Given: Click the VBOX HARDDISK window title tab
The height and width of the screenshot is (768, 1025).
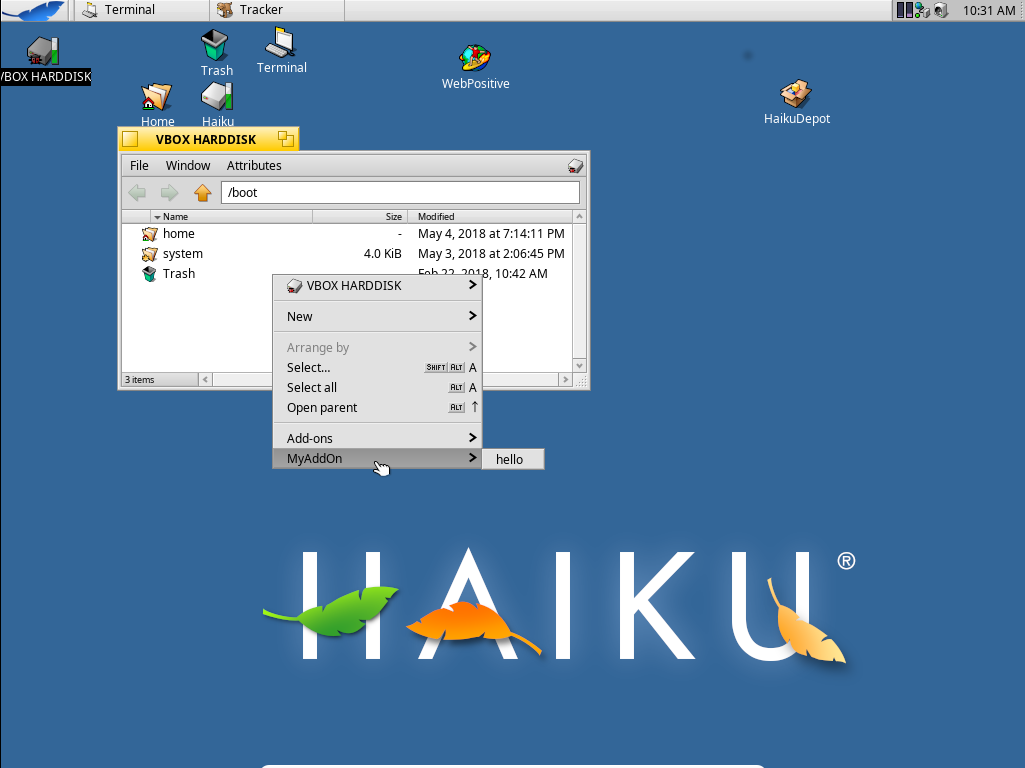Looking at the screenshot, I should click(x=206, y=139).
